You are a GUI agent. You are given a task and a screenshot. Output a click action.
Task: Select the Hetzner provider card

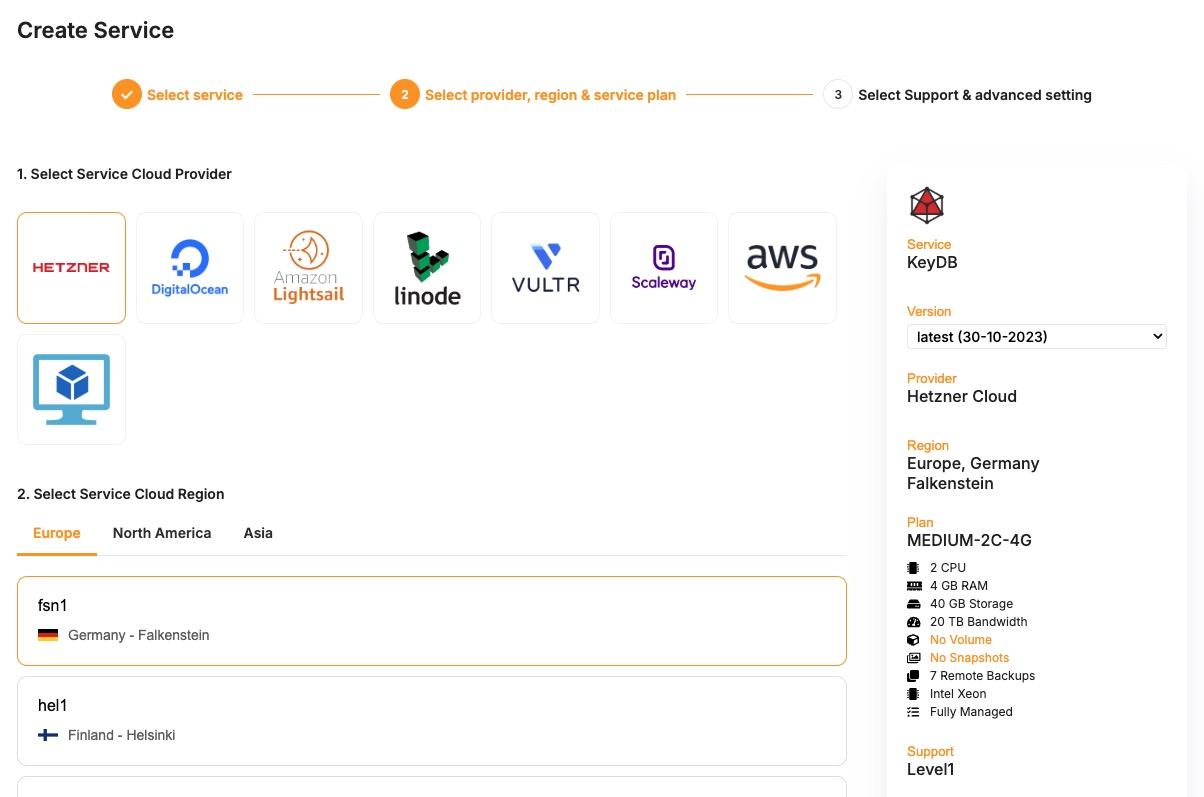[71, 267]
